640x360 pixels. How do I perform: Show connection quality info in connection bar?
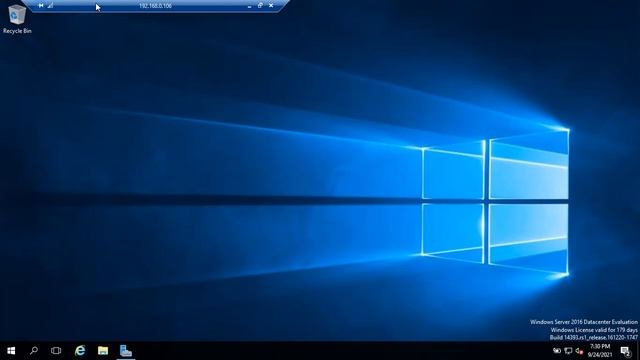(51, 6)
